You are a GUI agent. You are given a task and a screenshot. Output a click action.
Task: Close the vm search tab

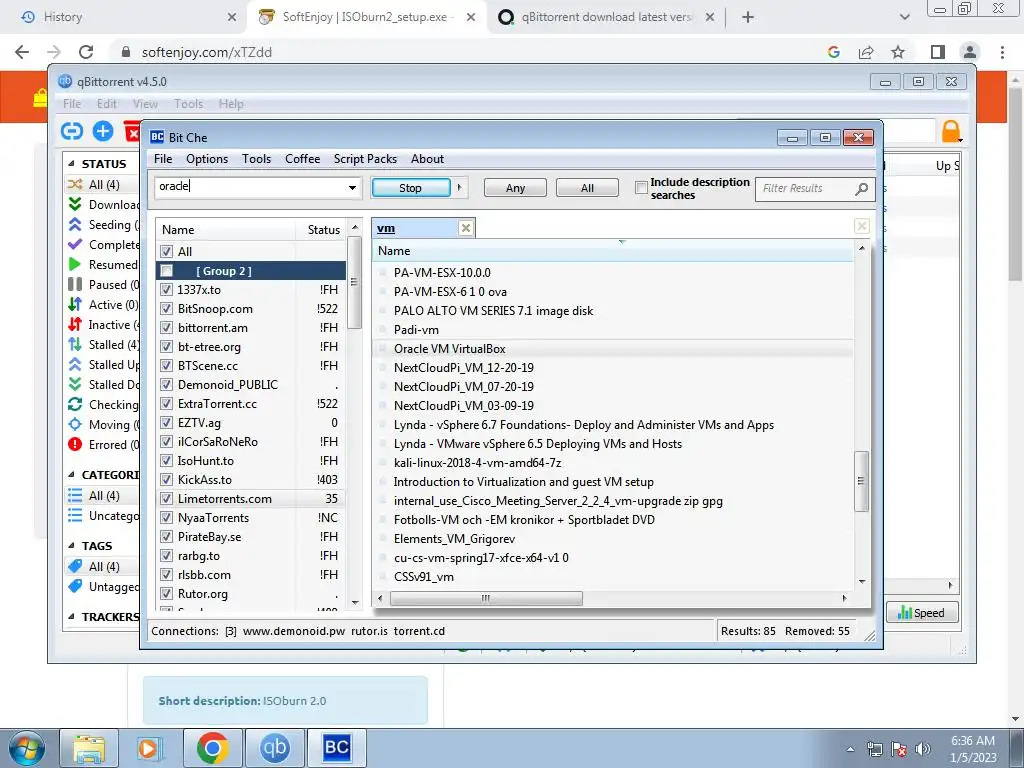click(x=466, y=228)
